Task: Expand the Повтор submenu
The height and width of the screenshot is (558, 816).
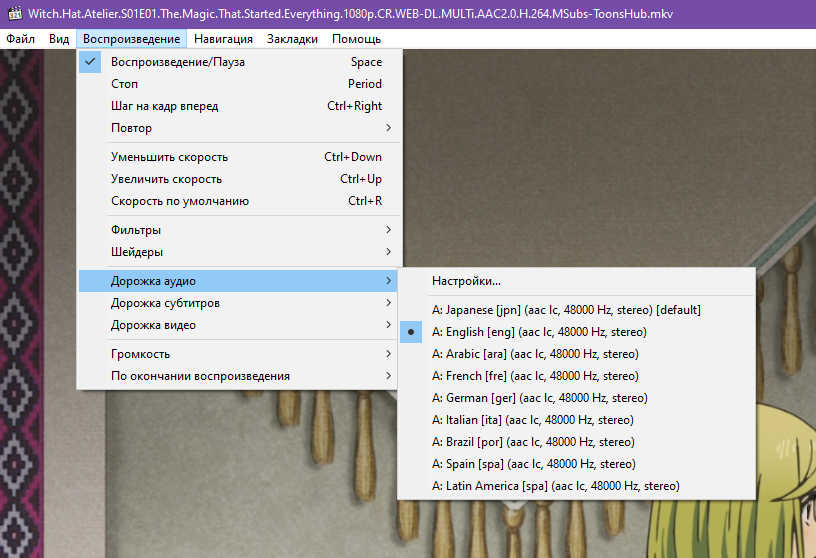Action: [239, 128]
